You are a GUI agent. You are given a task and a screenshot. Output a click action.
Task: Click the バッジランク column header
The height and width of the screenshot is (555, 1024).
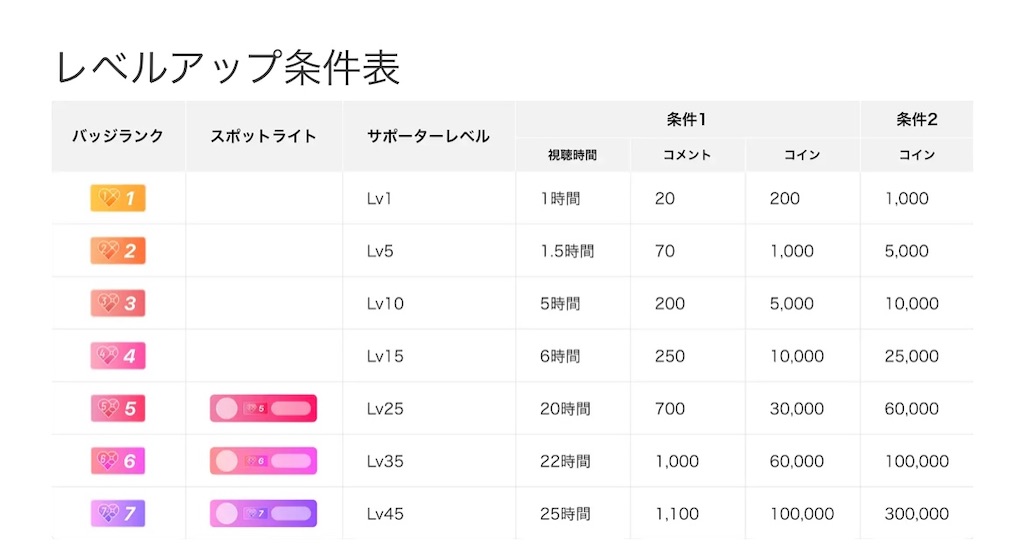(x=118, y=136)
